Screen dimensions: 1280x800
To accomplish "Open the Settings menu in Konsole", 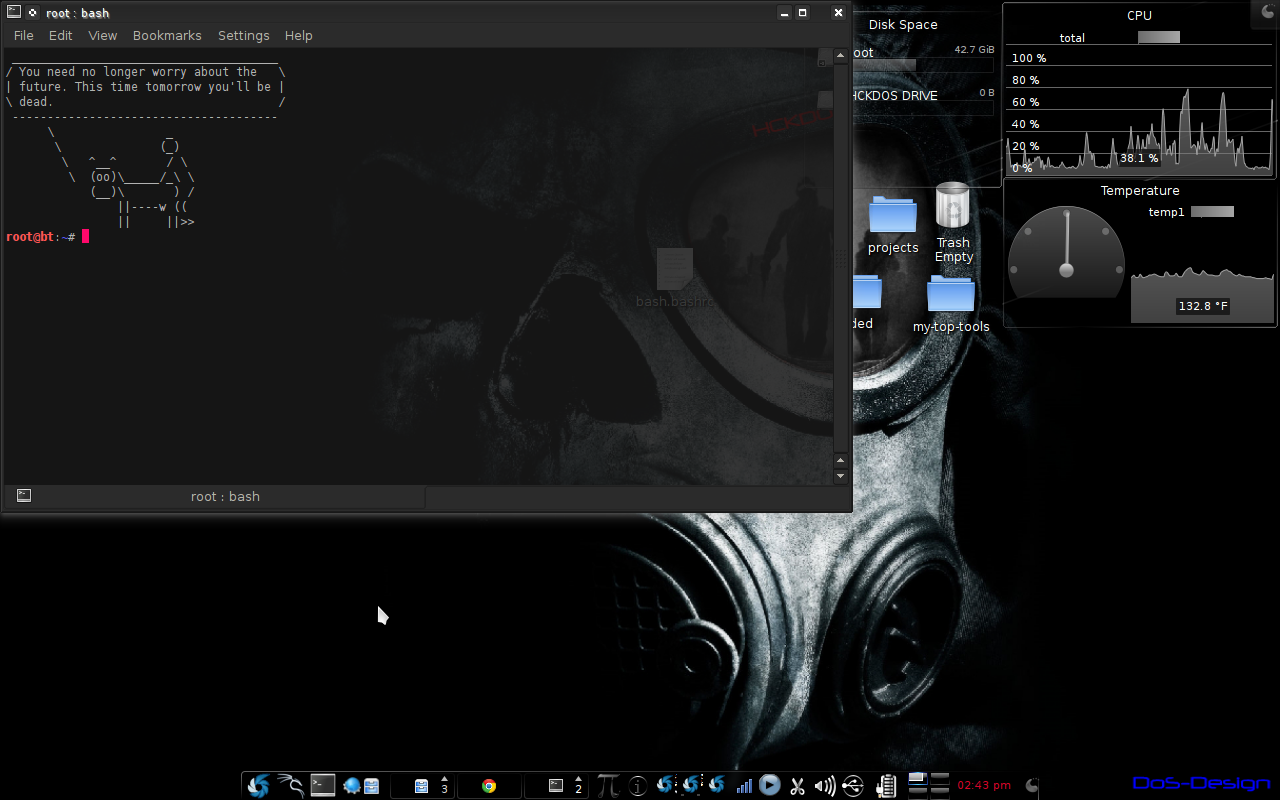I will tap(243, 35).
